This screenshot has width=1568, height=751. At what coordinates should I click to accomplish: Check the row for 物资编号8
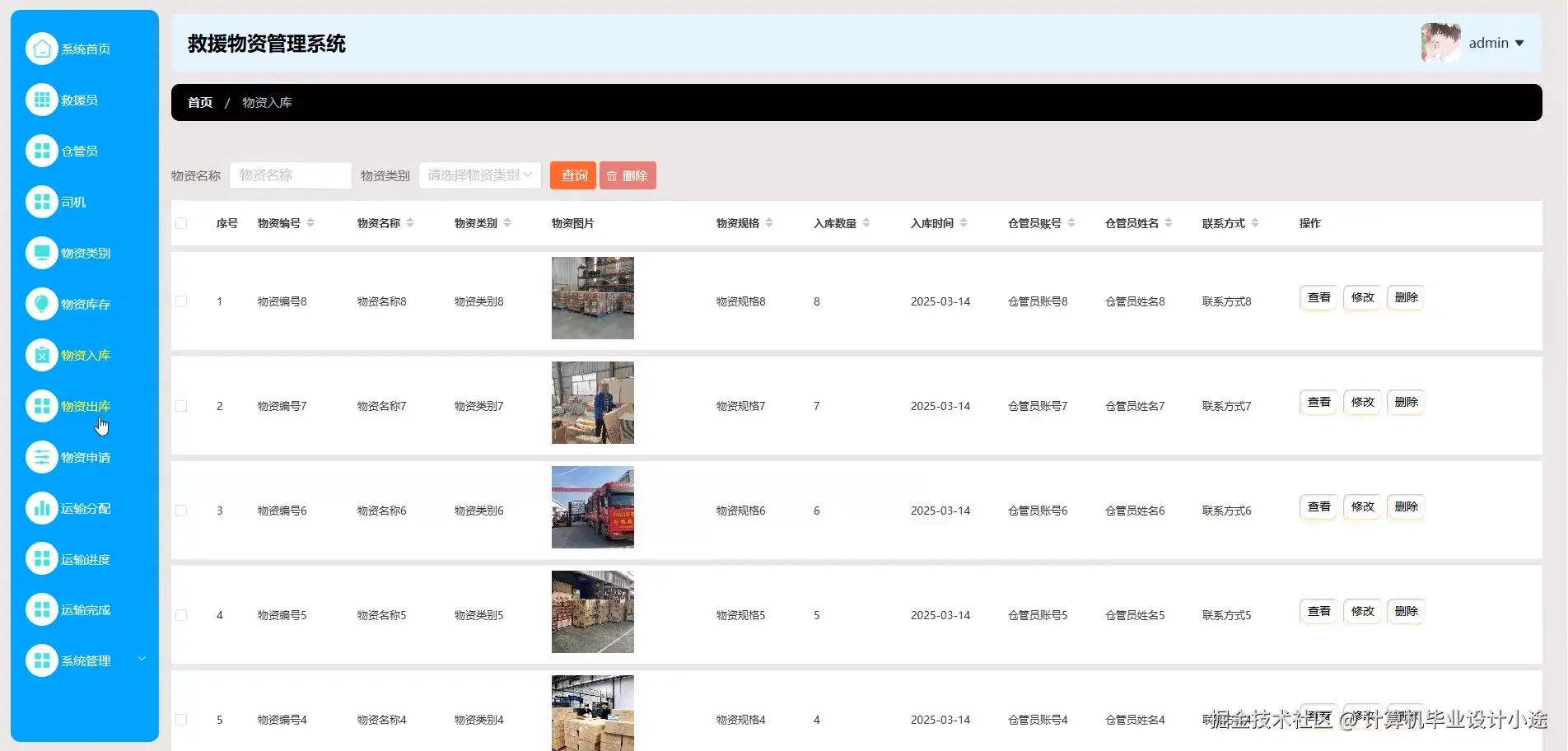click(181, 301)
